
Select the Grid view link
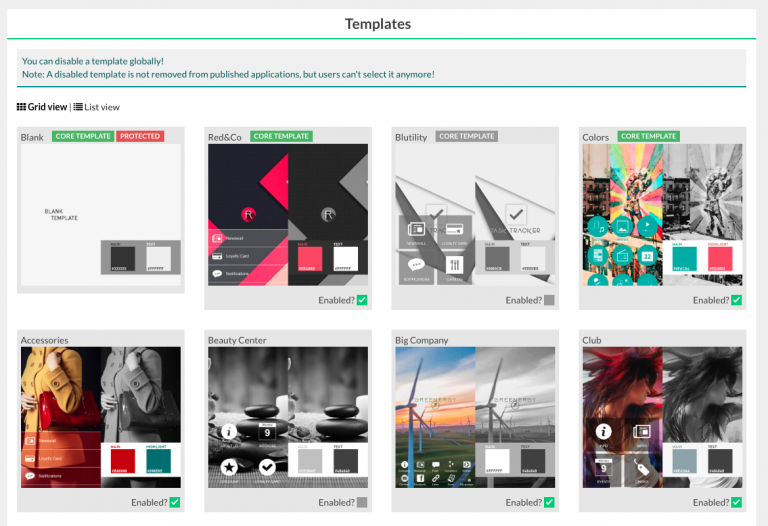47,107
